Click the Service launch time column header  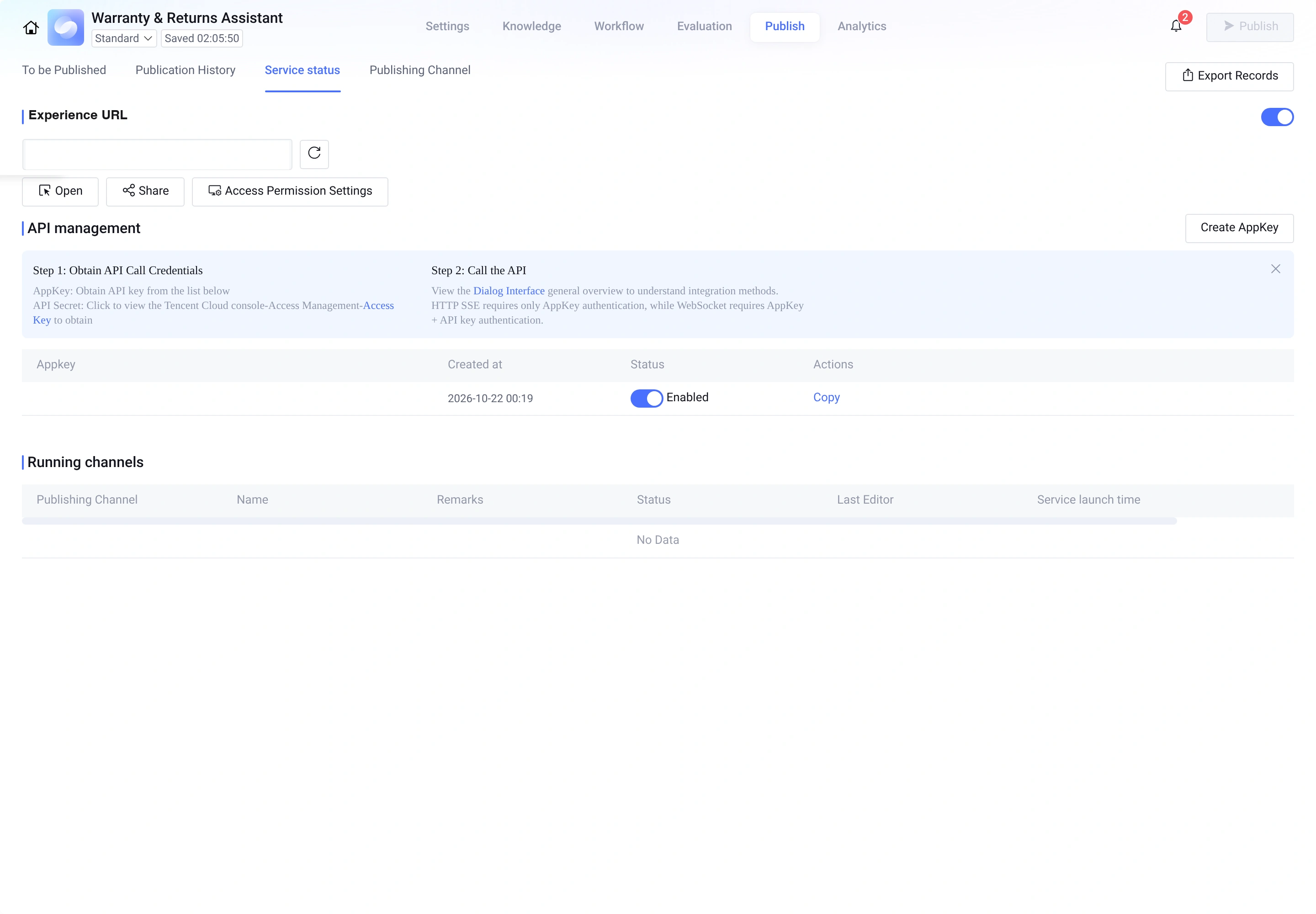click(x=1088, y=500)
